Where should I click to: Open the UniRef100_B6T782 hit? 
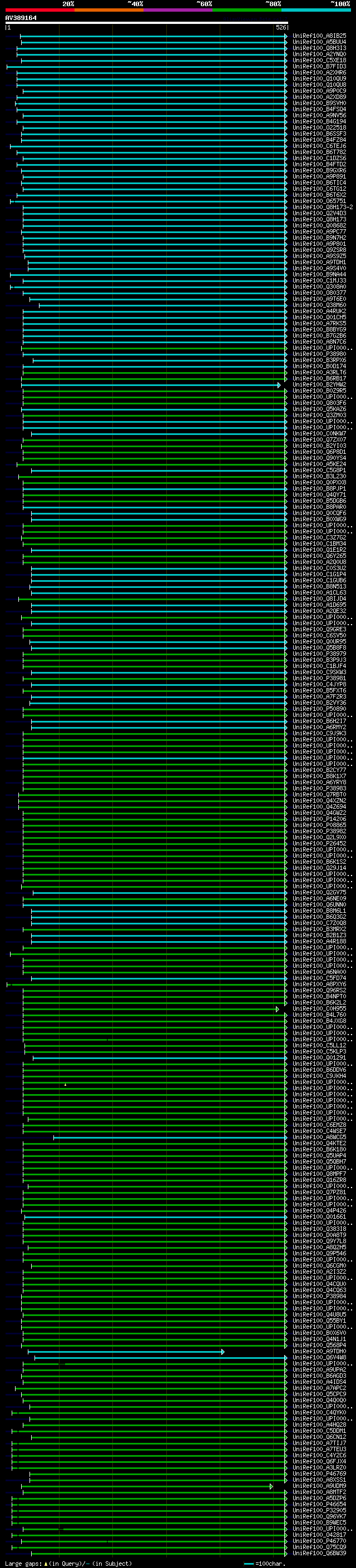[319, 152]
